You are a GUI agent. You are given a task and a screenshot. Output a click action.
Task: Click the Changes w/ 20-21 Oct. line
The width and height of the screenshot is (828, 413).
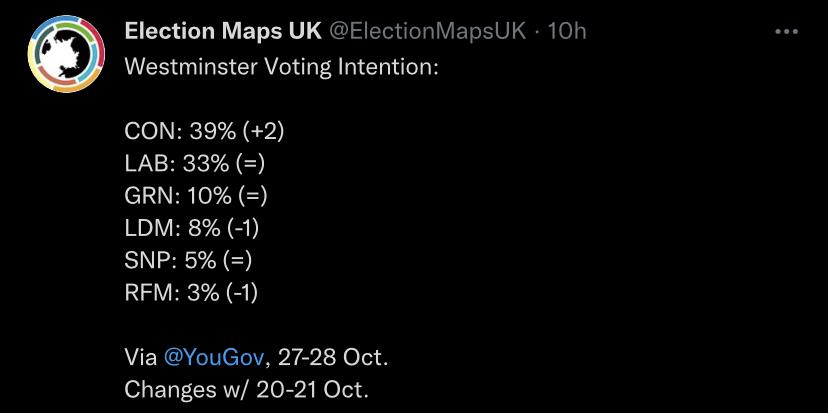tap(246, 390)
